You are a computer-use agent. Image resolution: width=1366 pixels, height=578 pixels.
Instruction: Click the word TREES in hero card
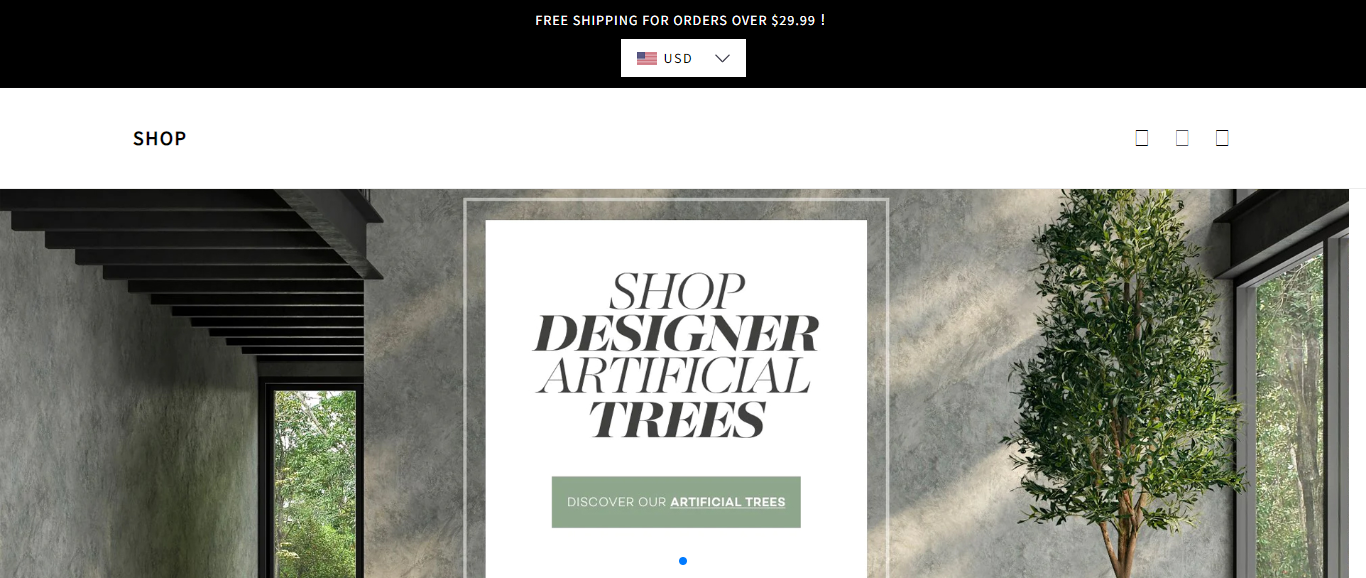677,419
